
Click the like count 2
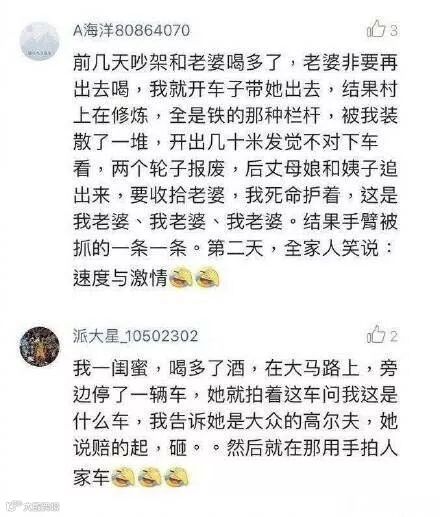pyautogui.click(x=394, y=336)
